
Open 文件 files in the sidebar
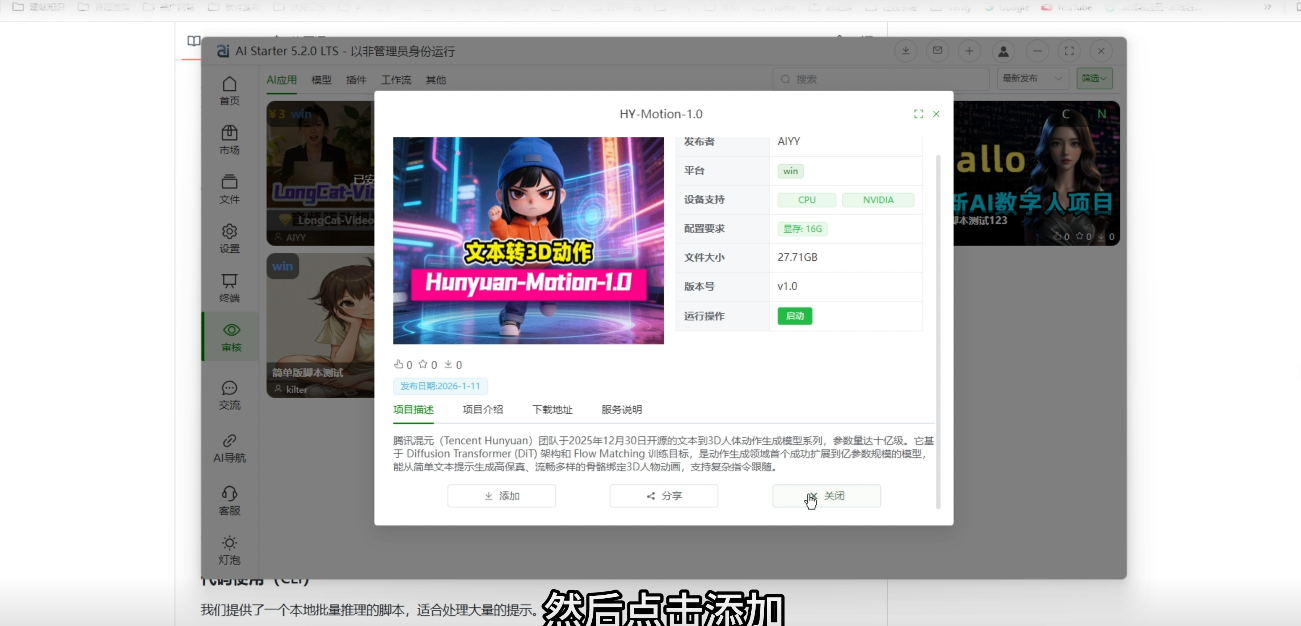[230, 189]
